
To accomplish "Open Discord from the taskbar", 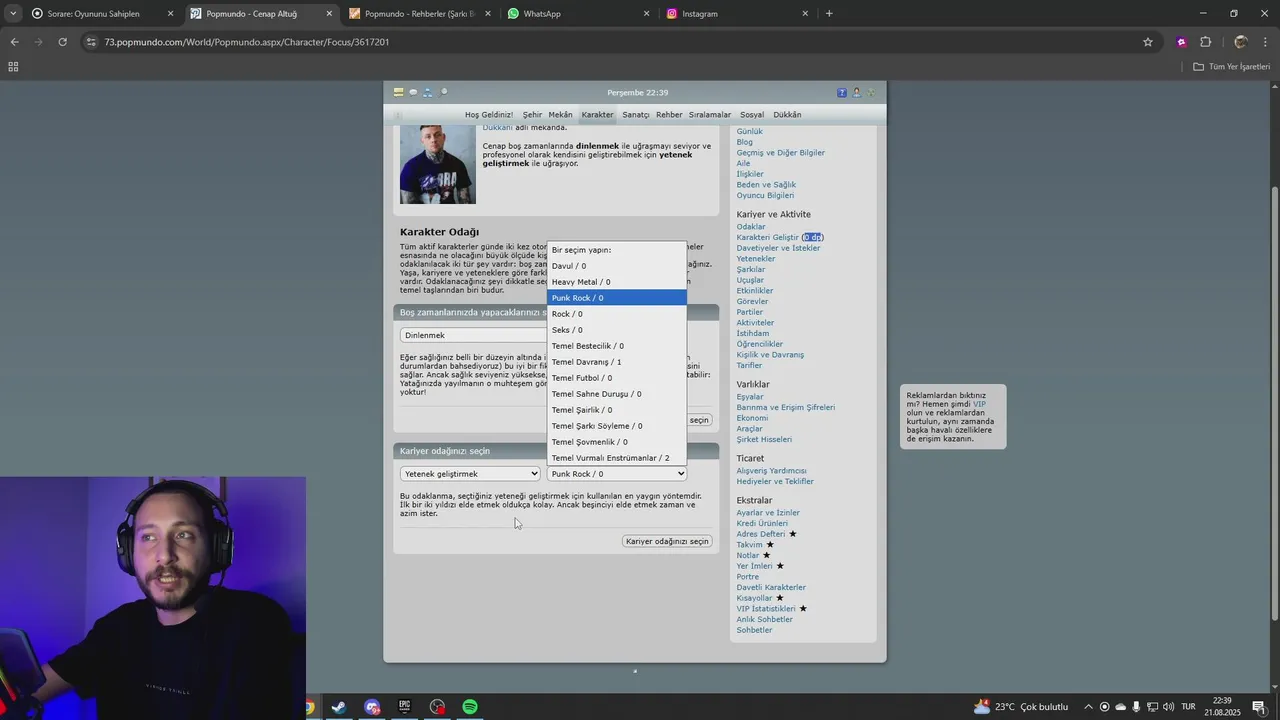I will 372,707.
